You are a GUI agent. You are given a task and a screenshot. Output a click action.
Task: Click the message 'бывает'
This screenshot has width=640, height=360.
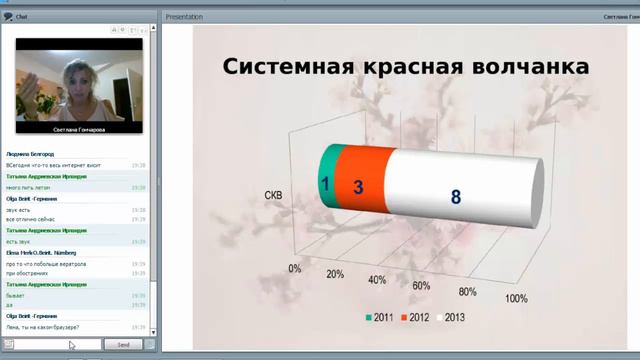coord(15,296)
